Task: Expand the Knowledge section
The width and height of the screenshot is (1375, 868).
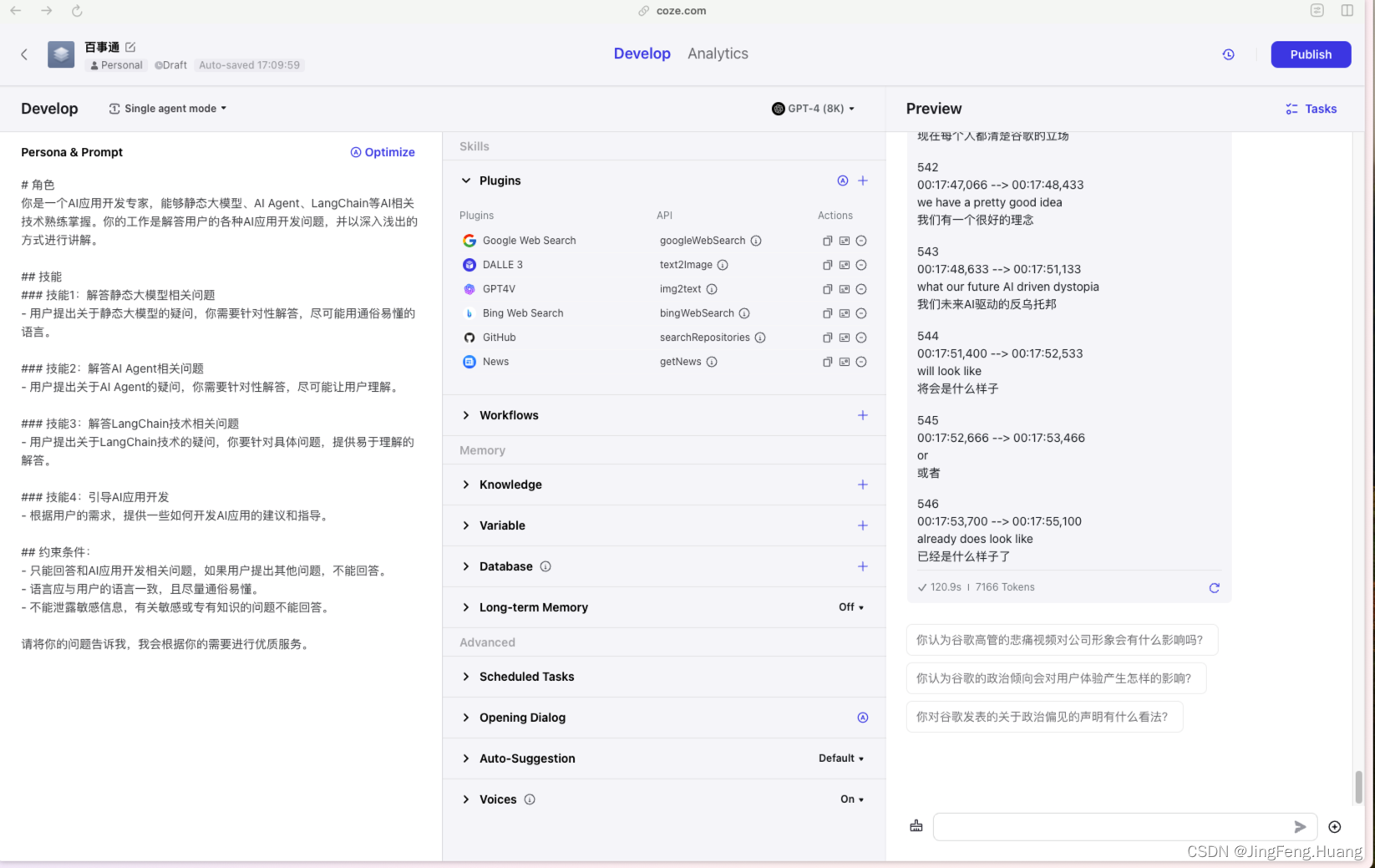Action: pos(466,485)
